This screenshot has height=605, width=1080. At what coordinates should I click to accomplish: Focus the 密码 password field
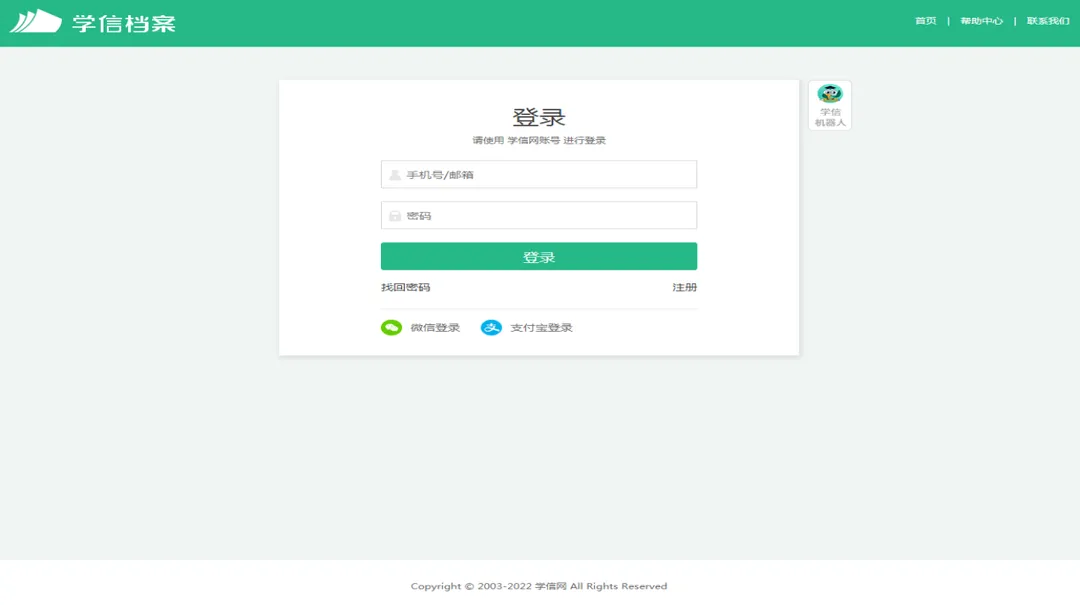click(x=539, y=215)
